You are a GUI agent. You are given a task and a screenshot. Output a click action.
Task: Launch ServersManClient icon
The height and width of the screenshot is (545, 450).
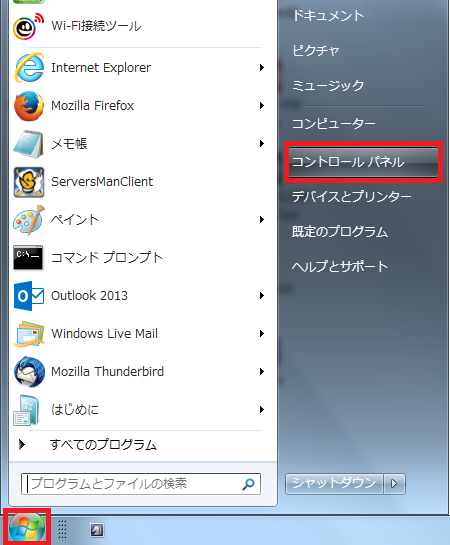point(29,182)
